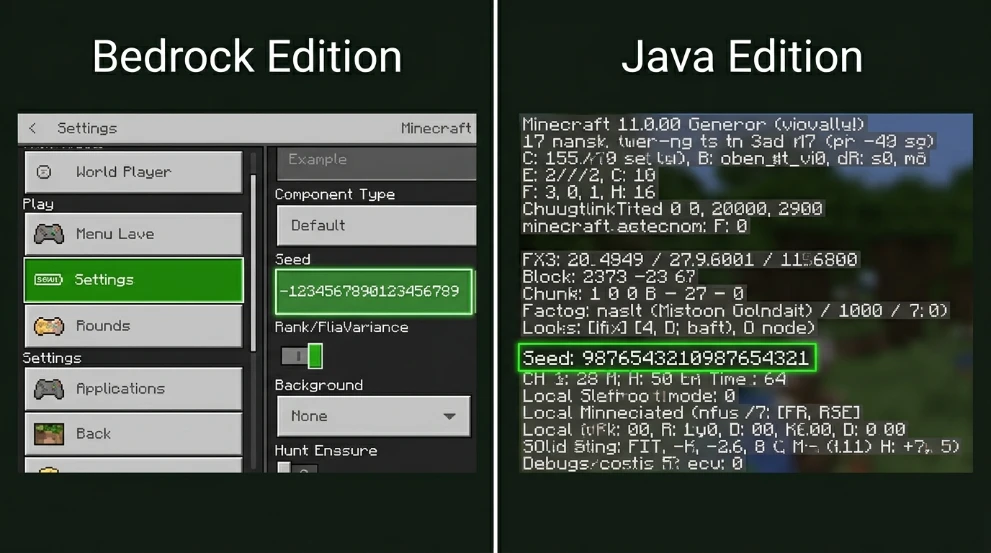Image resolution: width=991 pixels, height=553 pixels.
Task: Click the F: 3, 0, 1, H: 16 line
Action: click(588, 191)
